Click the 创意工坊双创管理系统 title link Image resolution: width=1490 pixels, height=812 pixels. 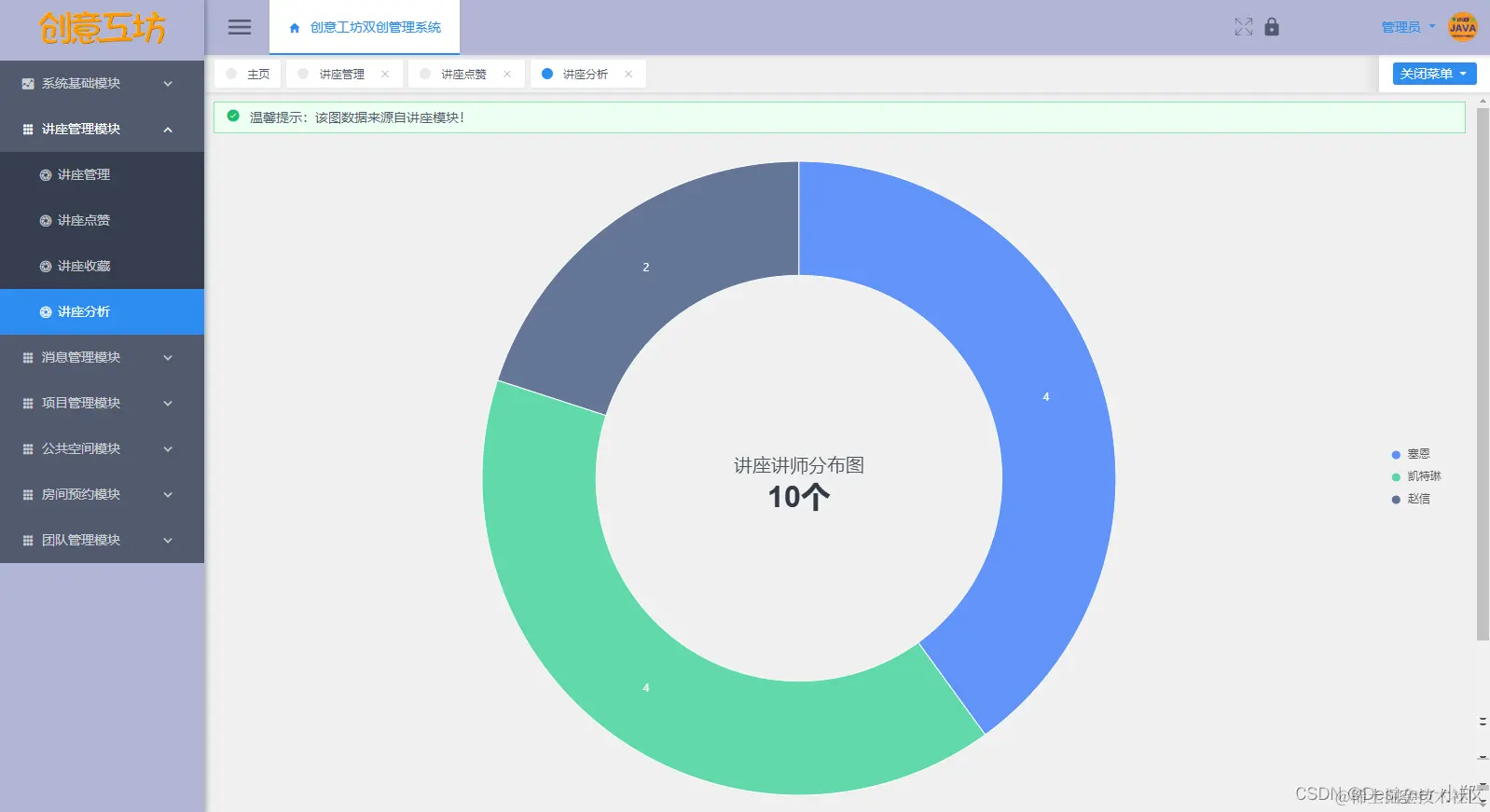tap(376, 28)
